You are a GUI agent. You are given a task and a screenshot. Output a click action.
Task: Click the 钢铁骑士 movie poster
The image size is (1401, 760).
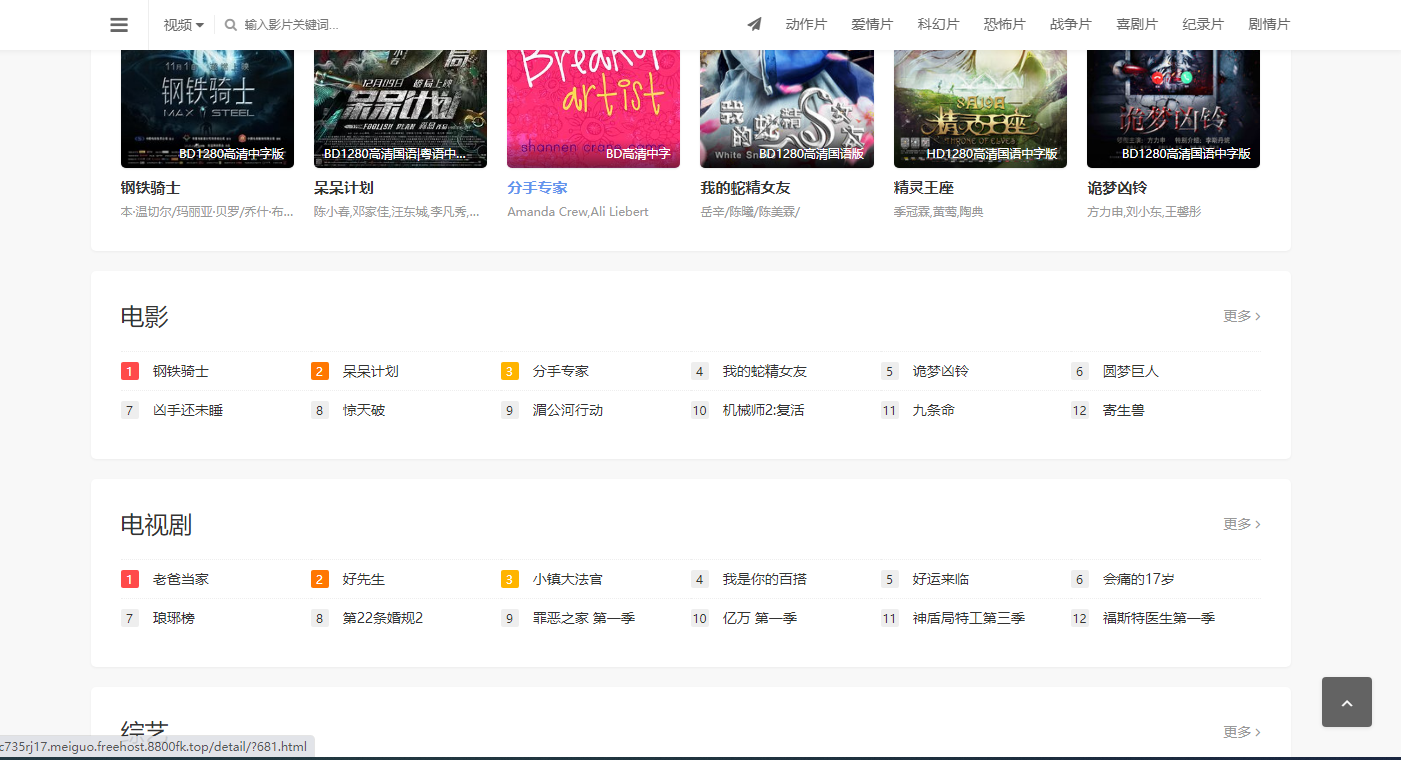[x=207, y=108]
